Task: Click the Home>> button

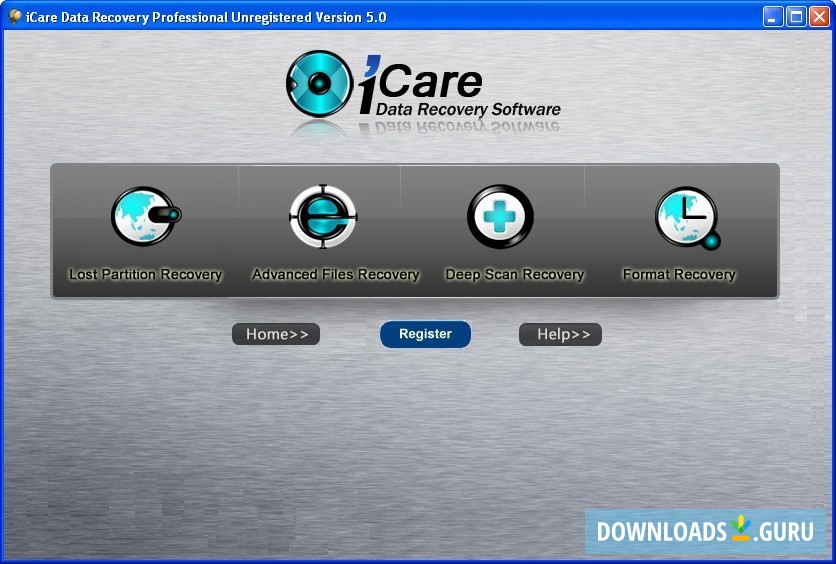Action: [276, 334]
